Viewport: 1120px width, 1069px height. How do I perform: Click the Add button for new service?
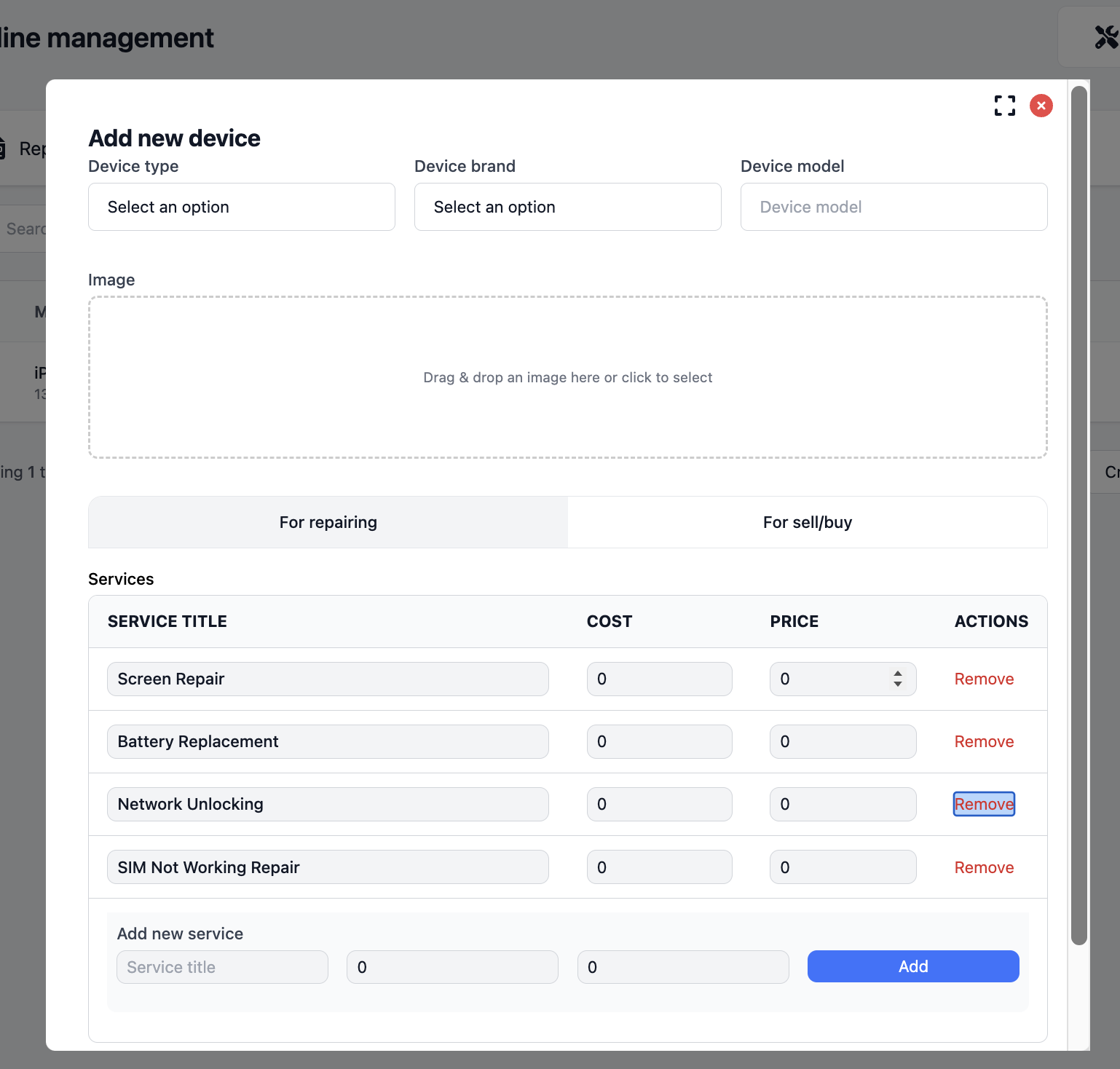point(912,966)
